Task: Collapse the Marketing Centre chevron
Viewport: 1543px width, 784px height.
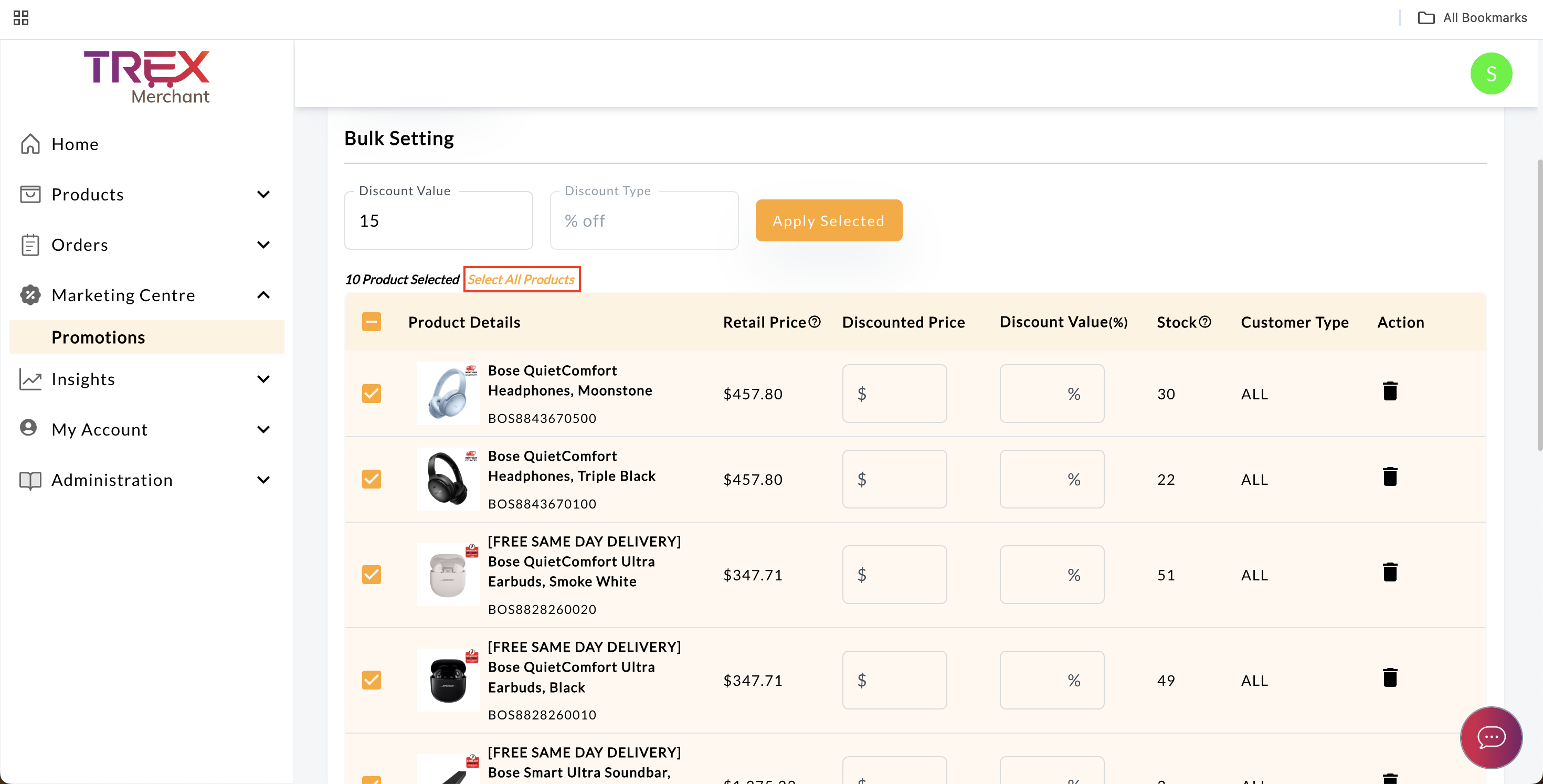Action: (x=263, y=295)
